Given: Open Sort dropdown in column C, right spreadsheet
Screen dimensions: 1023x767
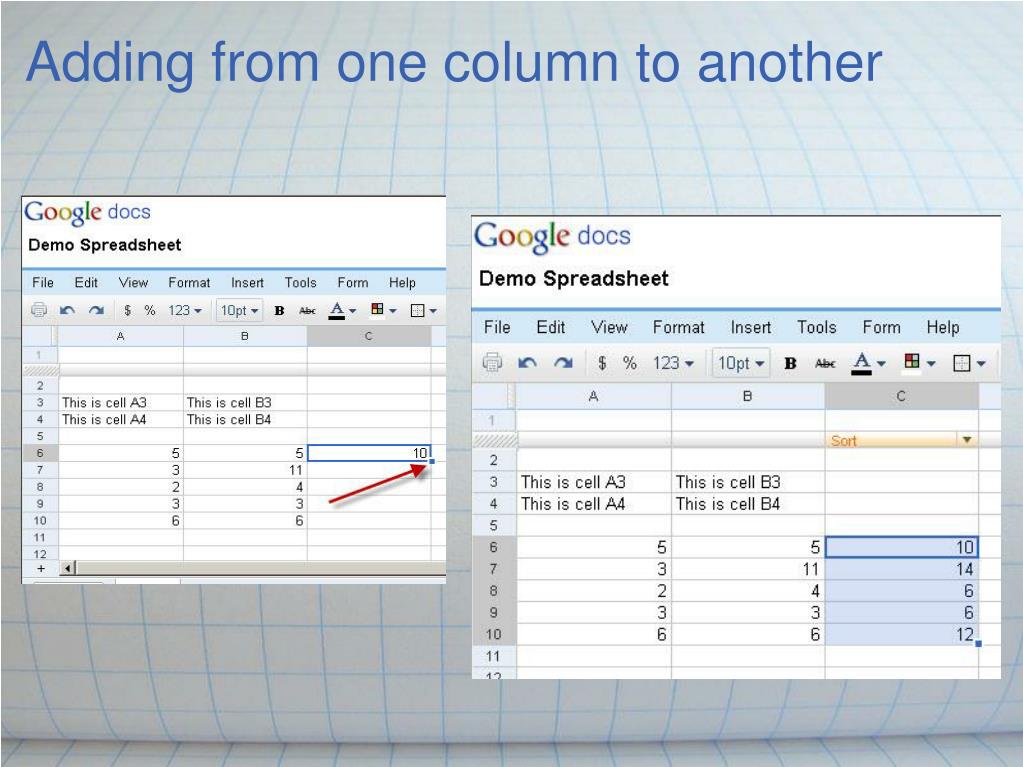Looking at the screenshot, I should [x=967, y=440].
